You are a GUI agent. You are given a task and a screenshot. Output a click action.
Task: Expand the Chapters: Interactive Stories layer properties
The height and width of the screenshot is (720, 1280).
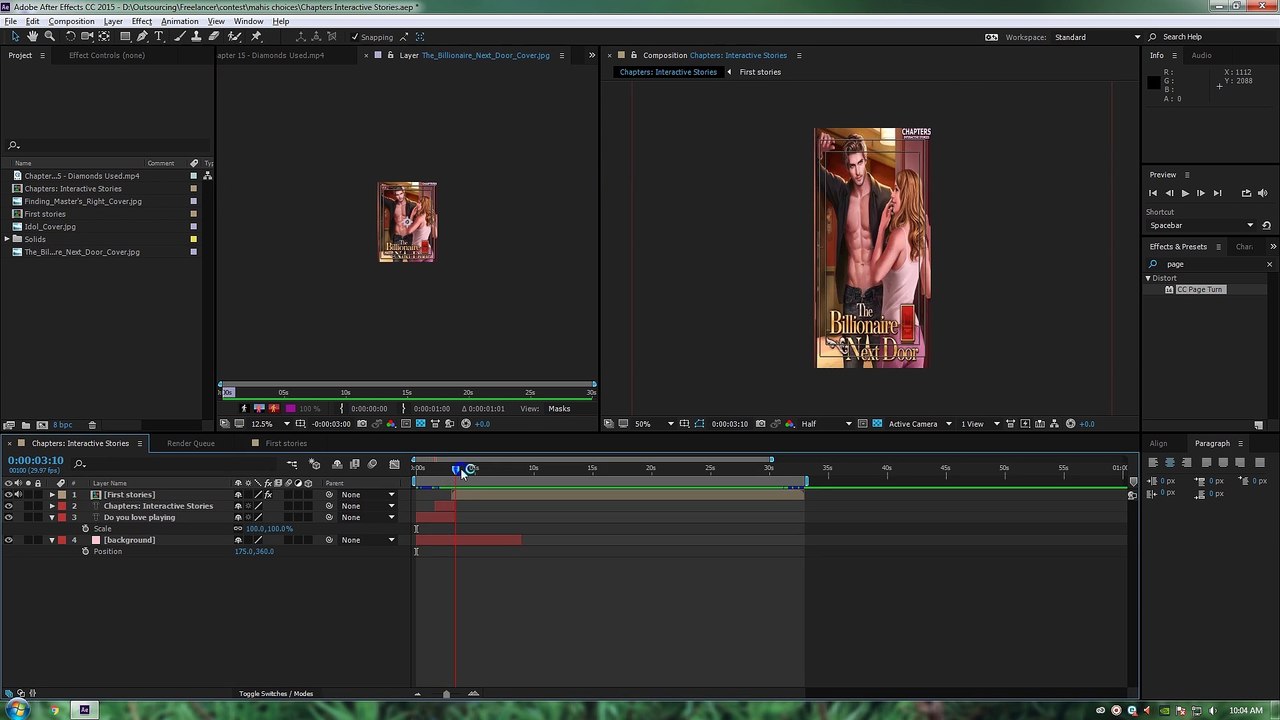point(52,506)
